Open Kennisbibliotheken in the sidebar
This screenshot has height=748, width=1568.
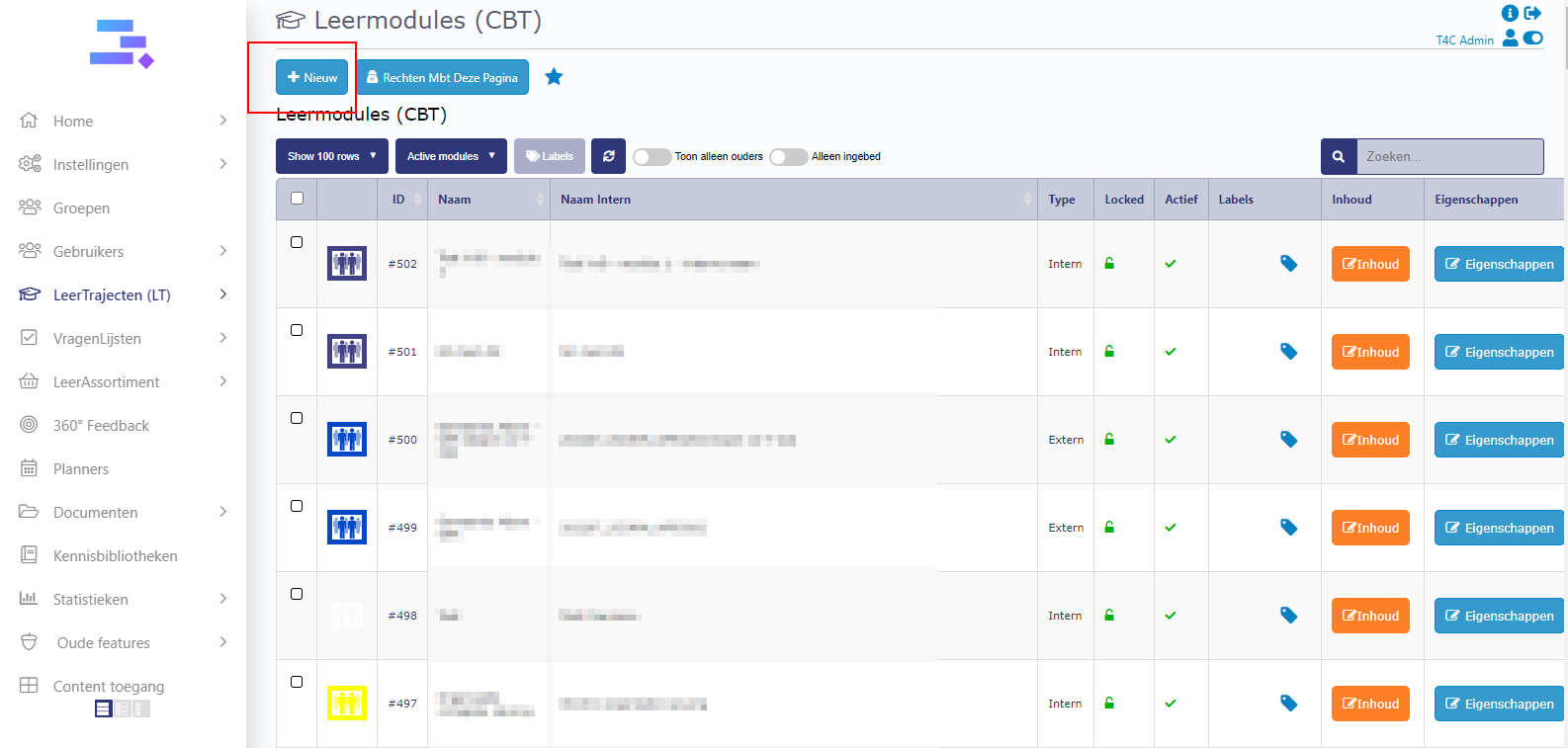click(x=115, y=555)
